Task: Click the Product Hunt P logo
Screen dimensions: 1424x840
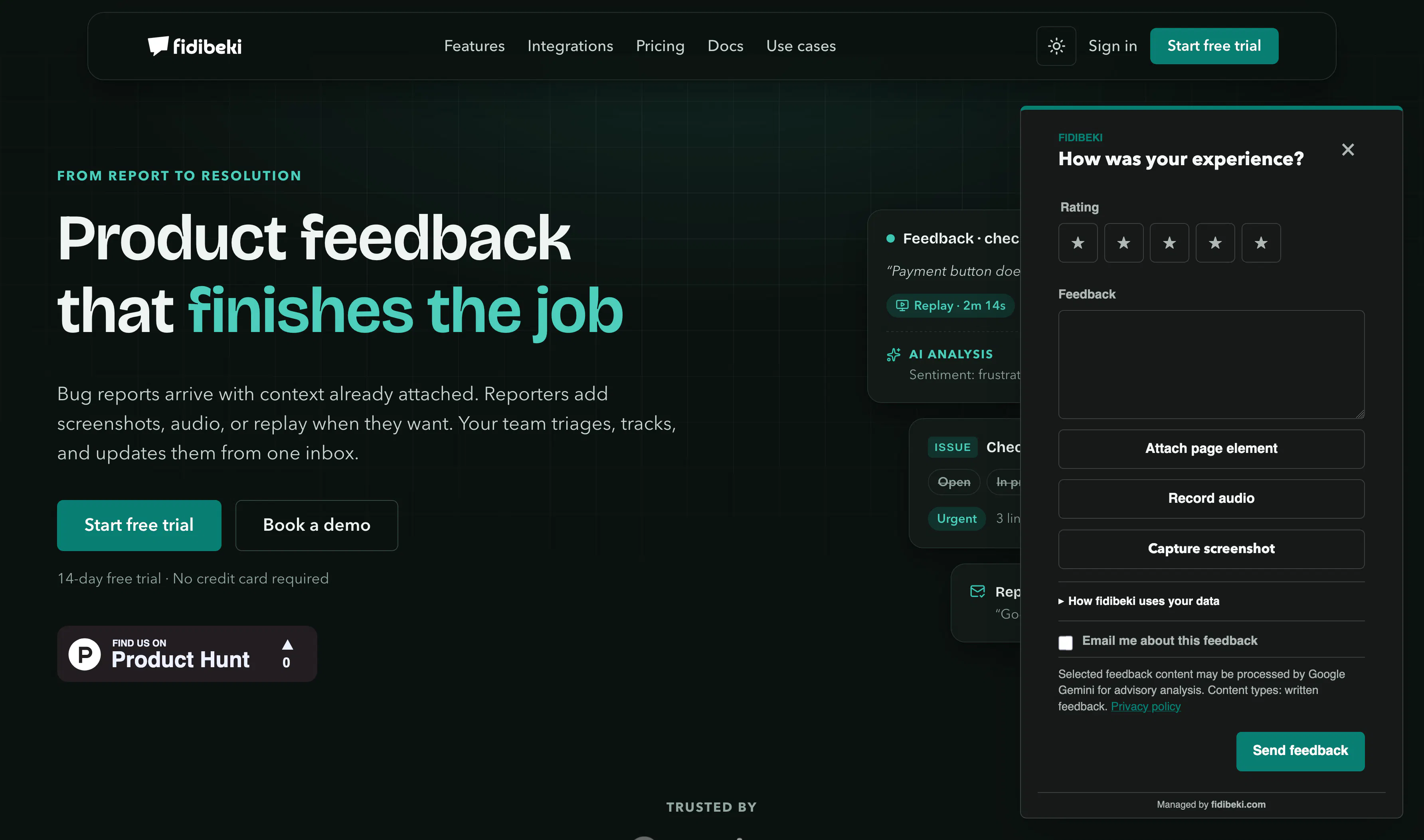Action: [85, 654]
